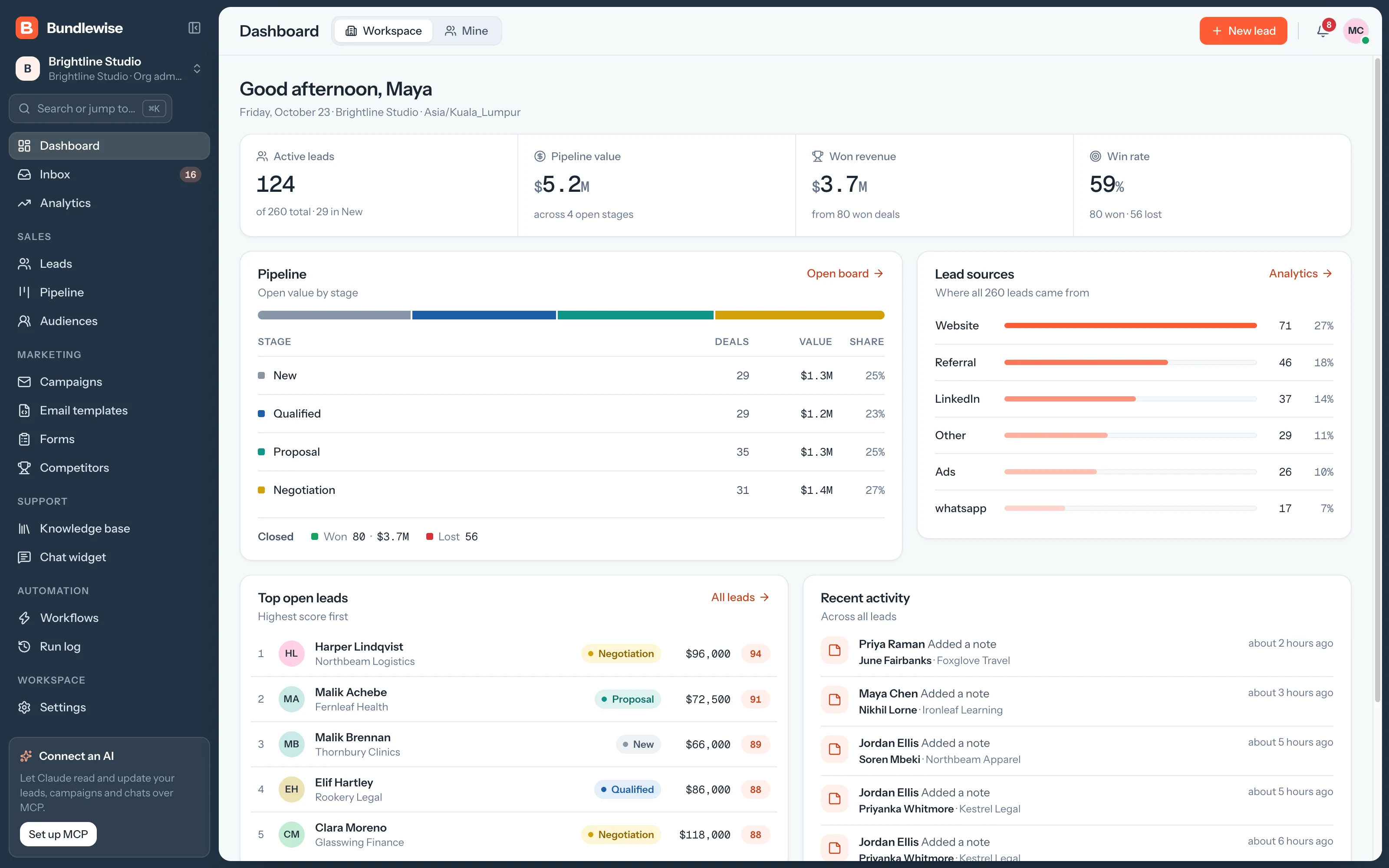Screen dimensions: 1389x868
Task: Open Campaigns in the sidebar
Action: click(x=109, y=382)
